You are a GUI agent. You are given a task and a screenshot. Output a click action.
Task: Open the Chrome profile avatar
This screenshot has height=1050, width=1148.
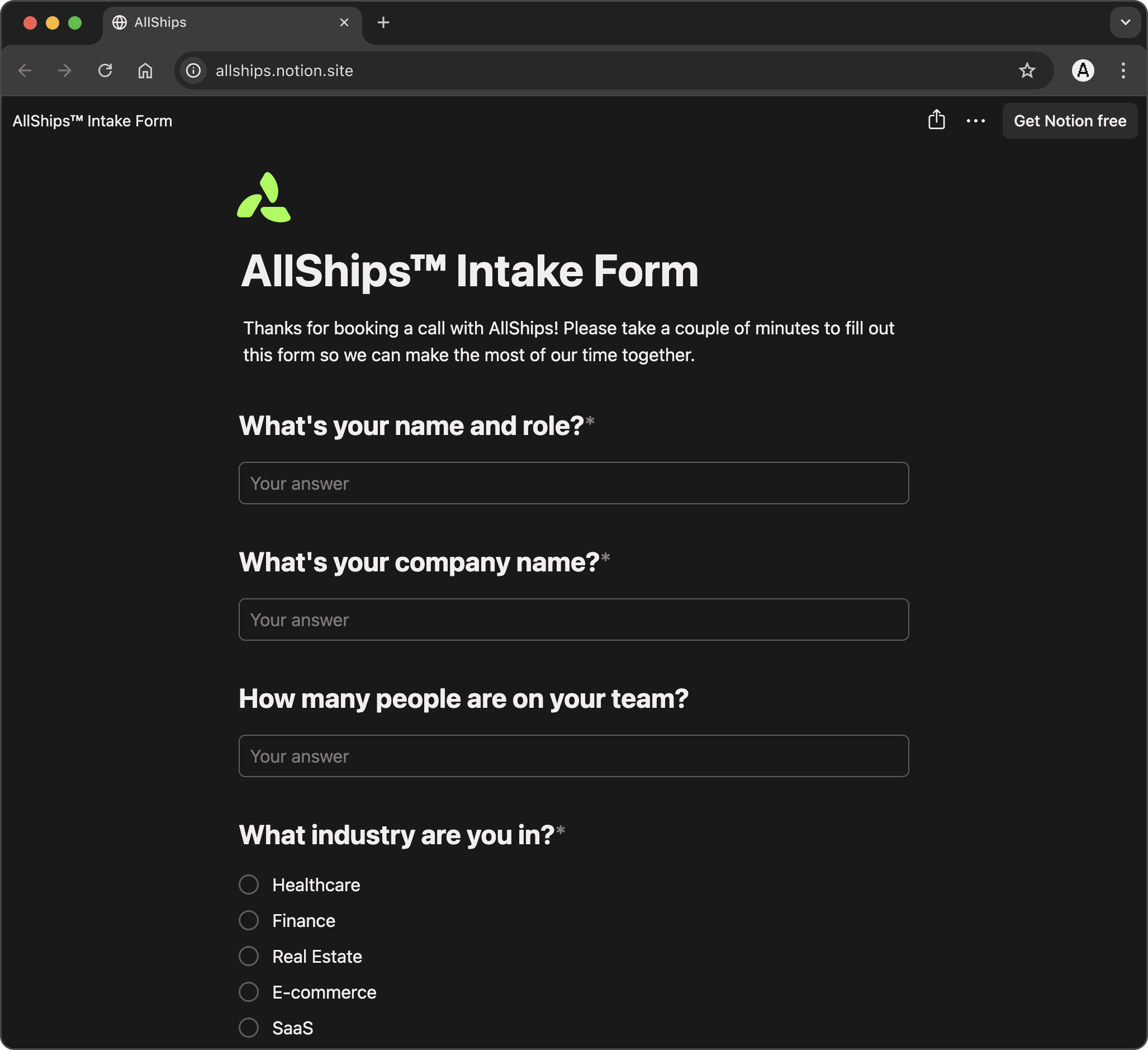point(1083,70)
